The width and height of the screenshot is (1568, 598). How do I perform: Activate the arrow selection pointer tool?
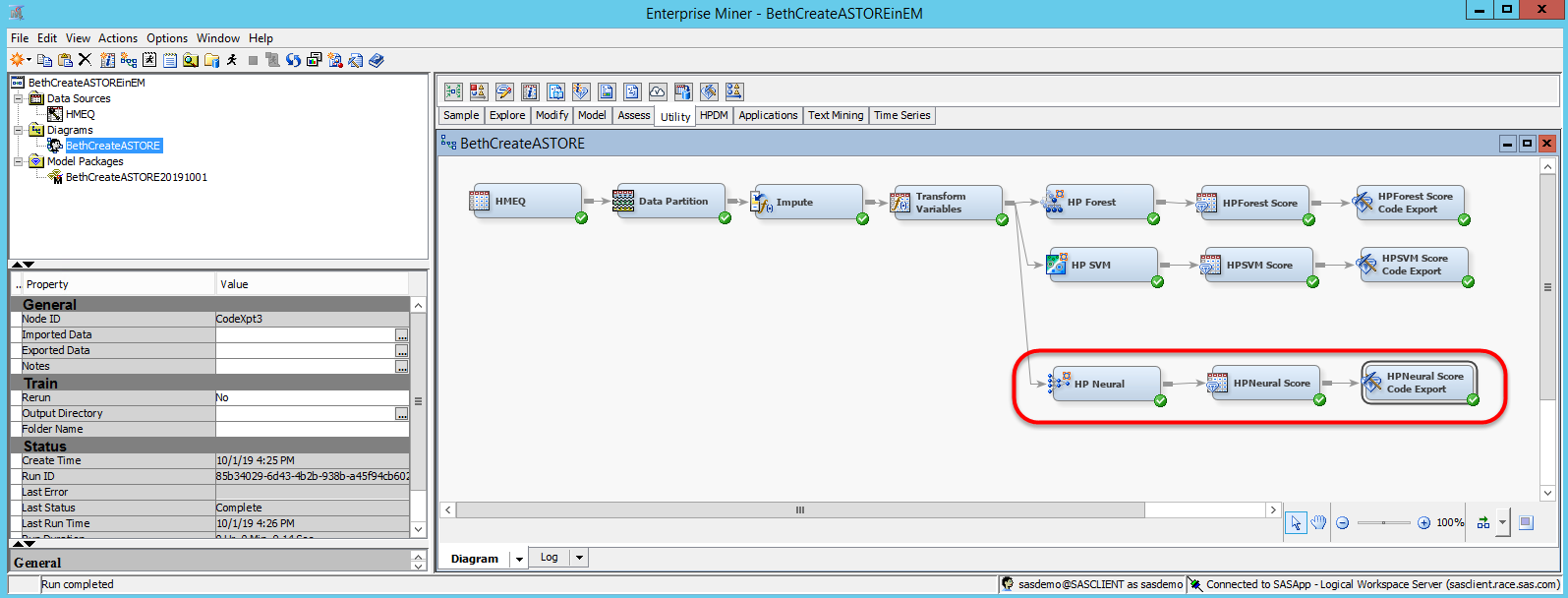tap(1296, 522)
